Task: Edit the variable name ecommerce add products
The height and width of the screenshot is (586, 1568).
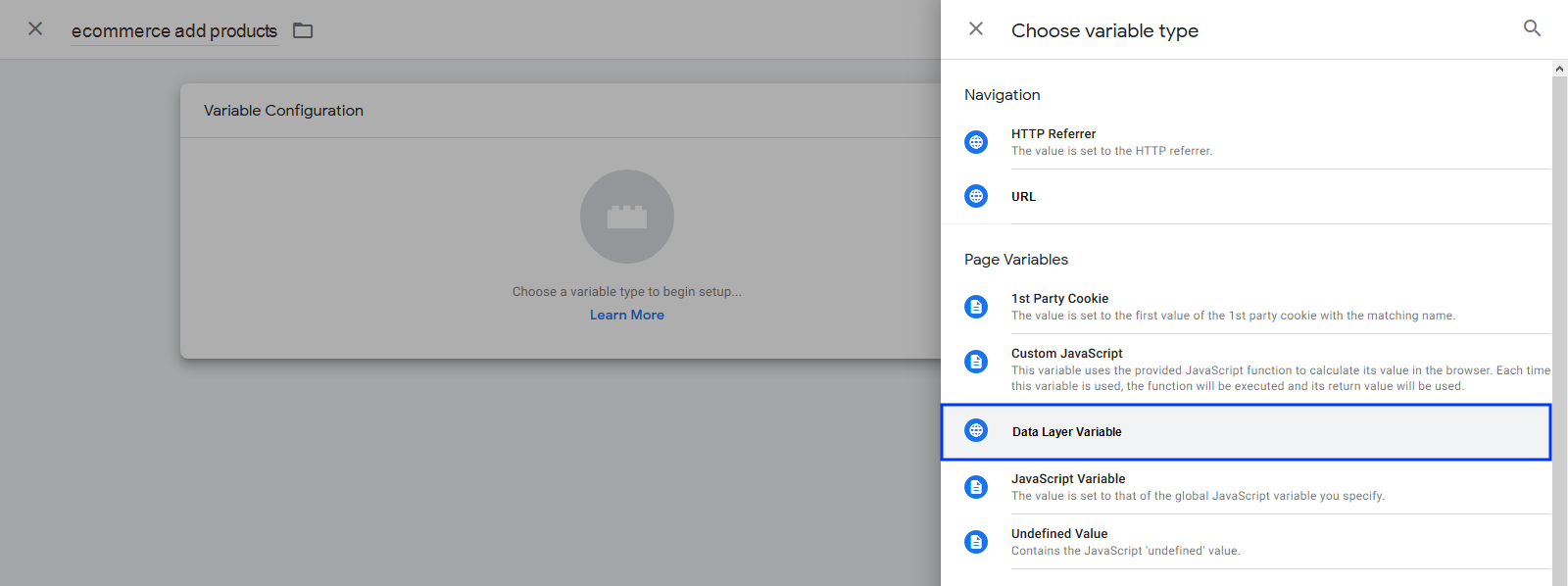Action: click(174, 31)
